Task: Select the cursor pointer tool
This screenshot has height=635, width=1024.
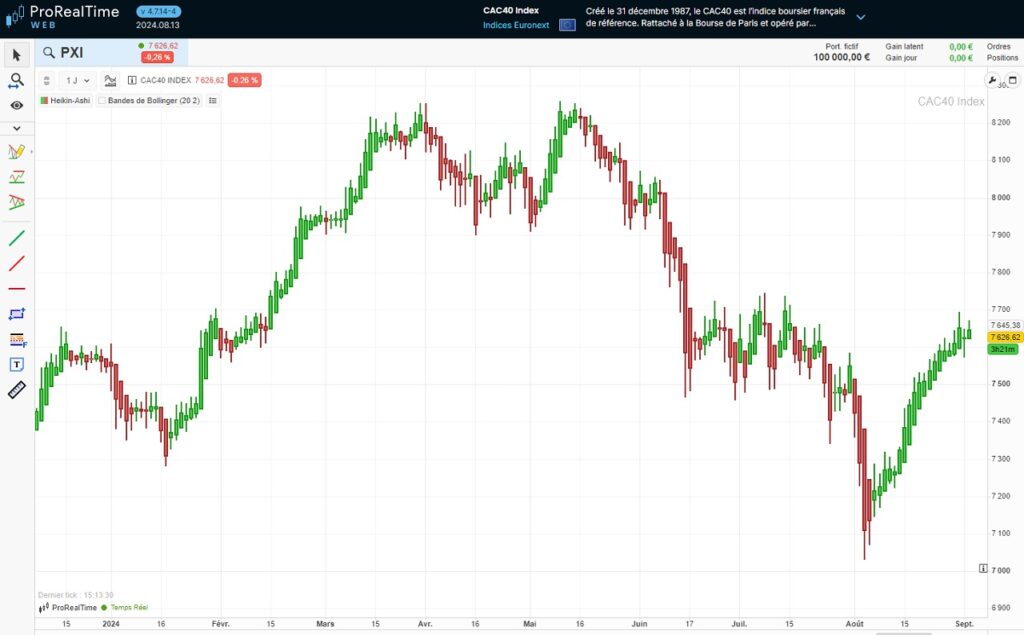Action: (17, 55)
